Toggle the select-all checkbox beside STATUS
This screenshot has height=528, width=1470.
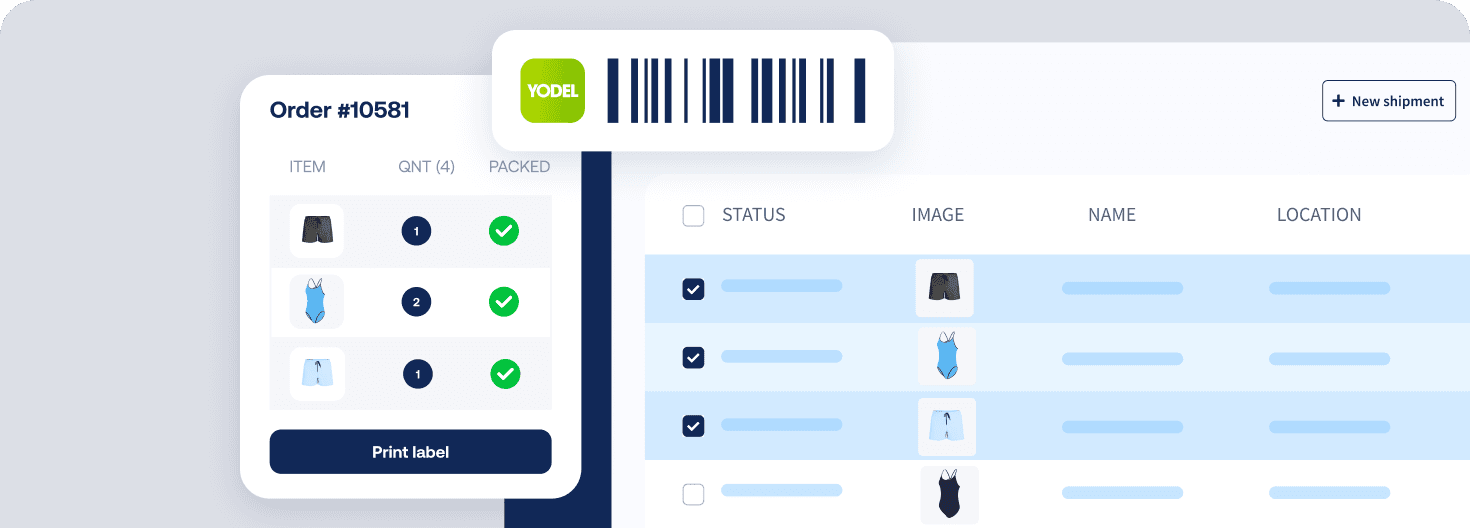[693, 215]
